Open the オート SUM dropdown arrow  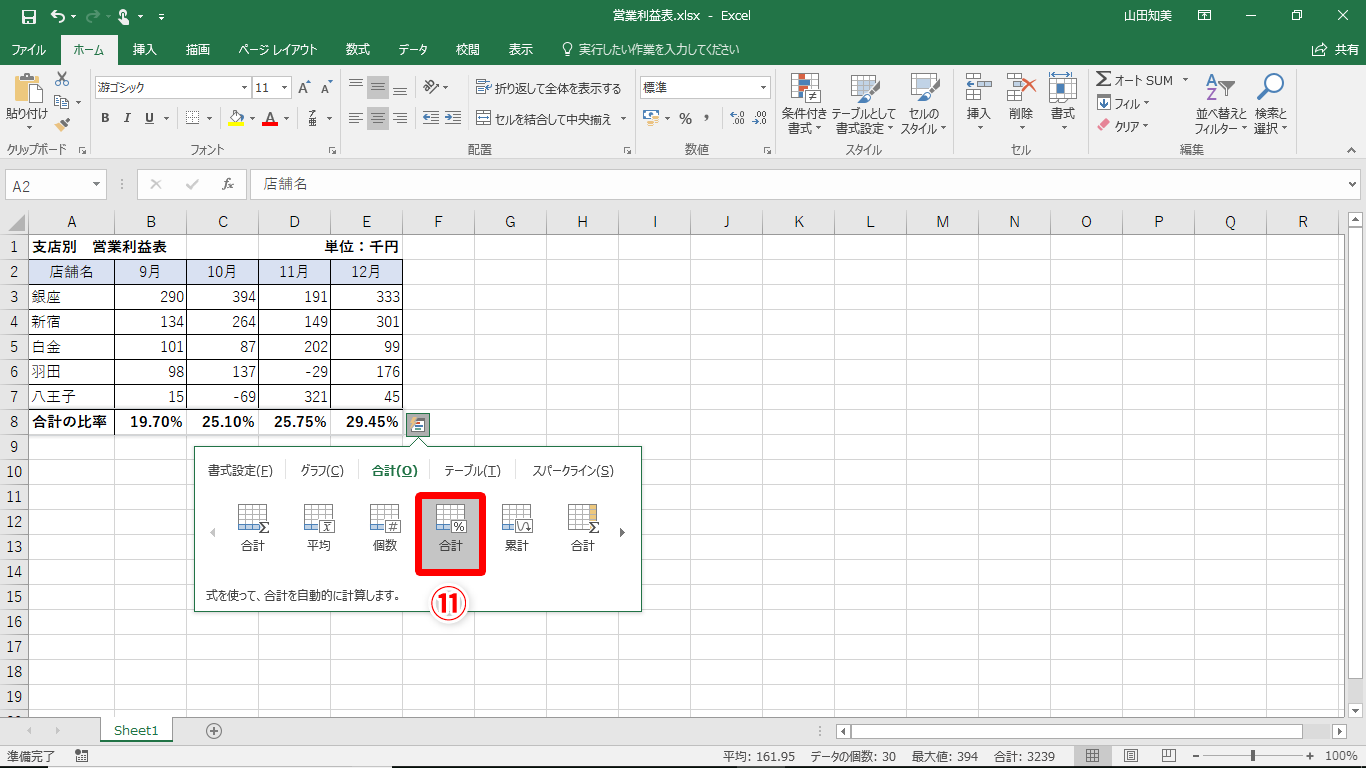click(1185, 80)
